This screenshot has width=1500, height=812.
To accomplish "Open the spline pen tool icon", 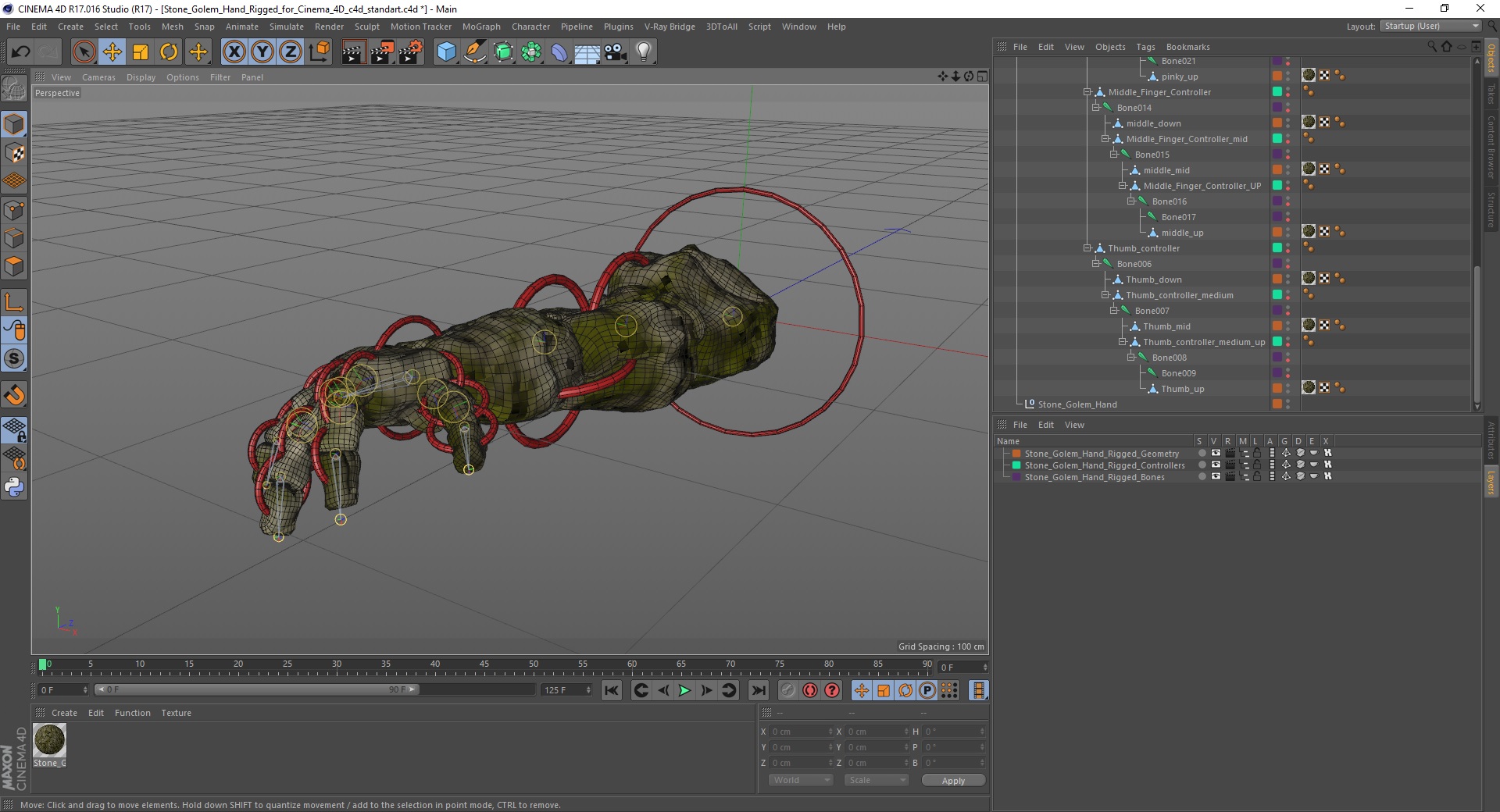I will coord(474,52).
